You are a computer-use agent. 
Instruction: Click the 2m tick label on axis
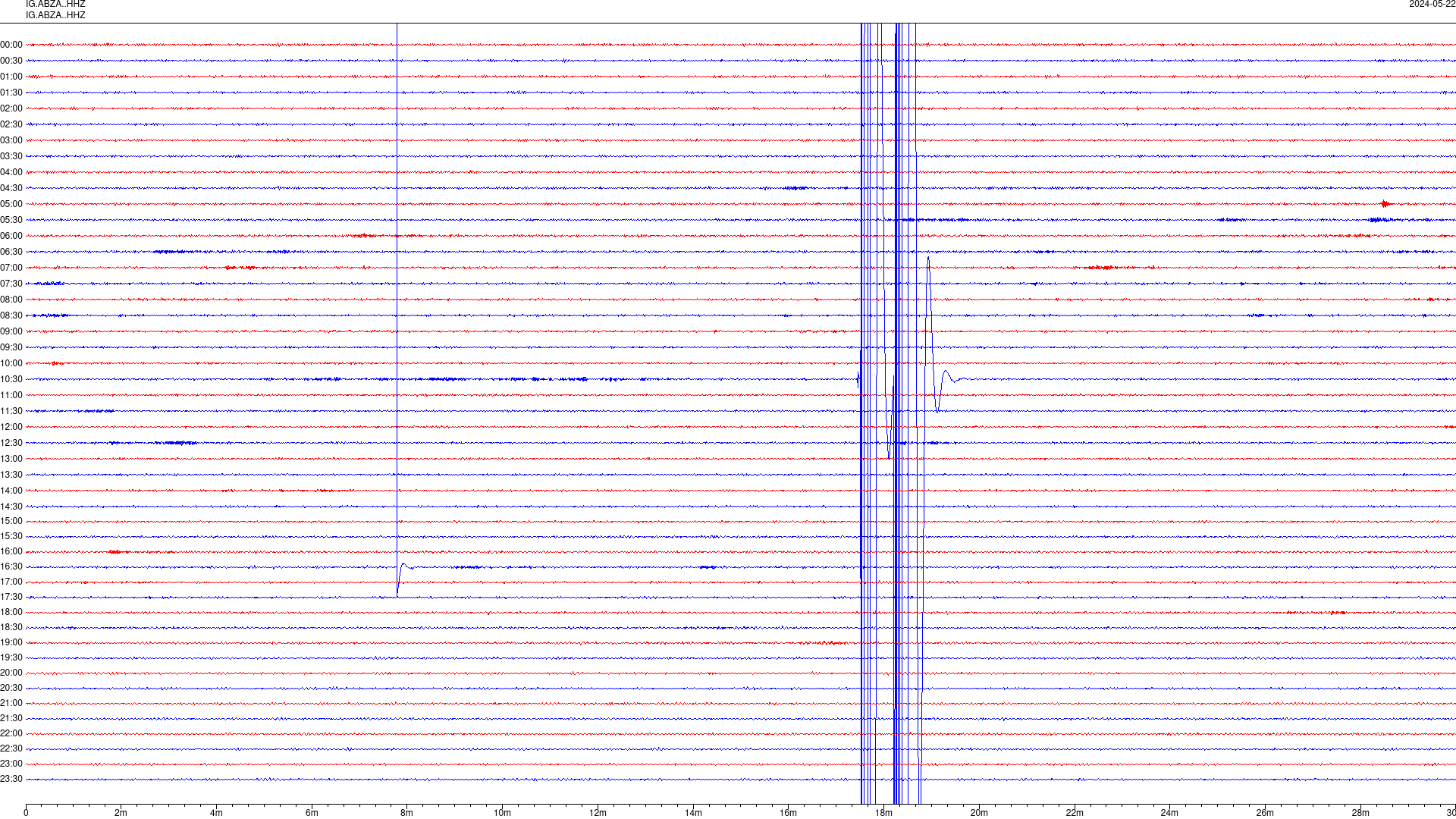(121, 813)
